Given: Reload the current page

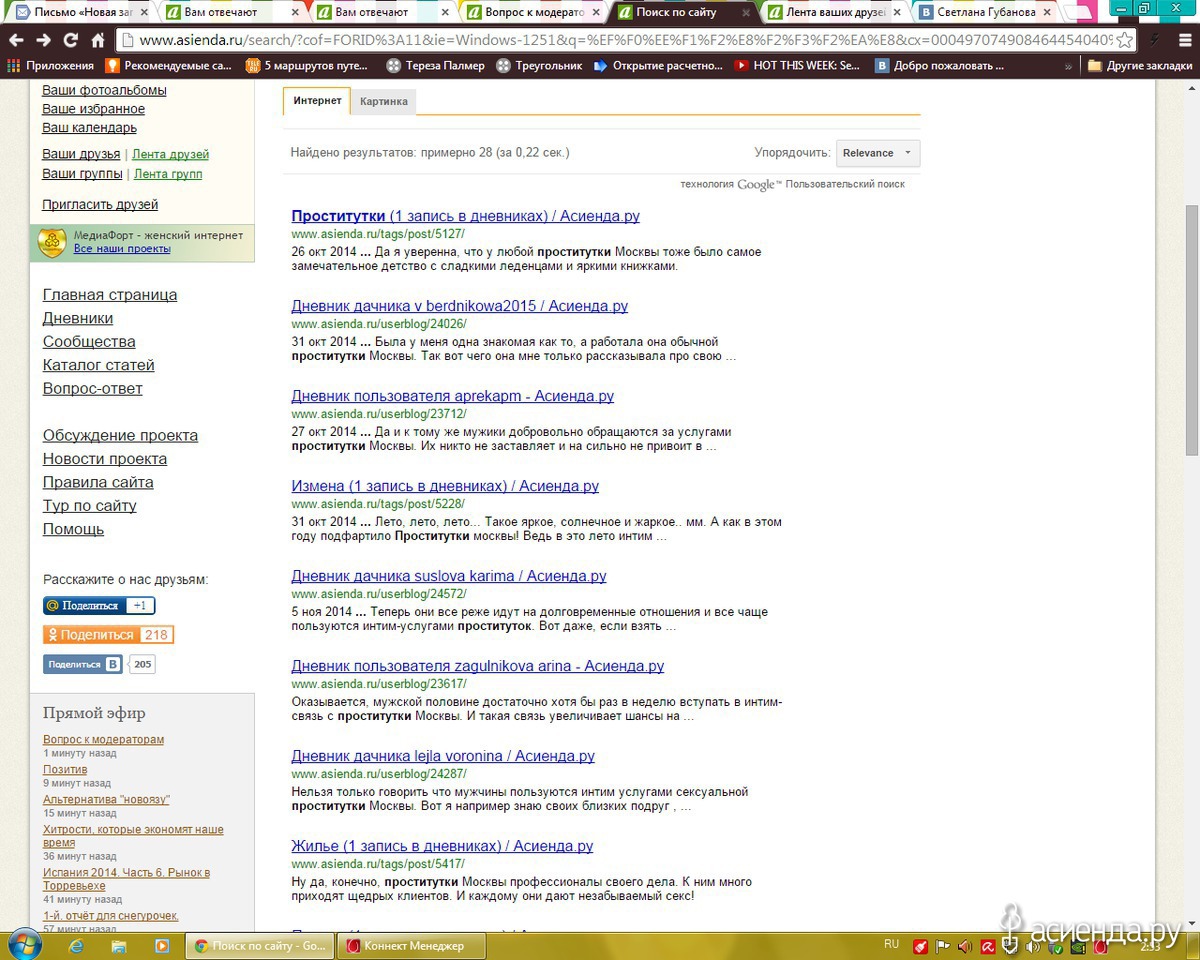Looking at the screenshot, I should [70, 40].
